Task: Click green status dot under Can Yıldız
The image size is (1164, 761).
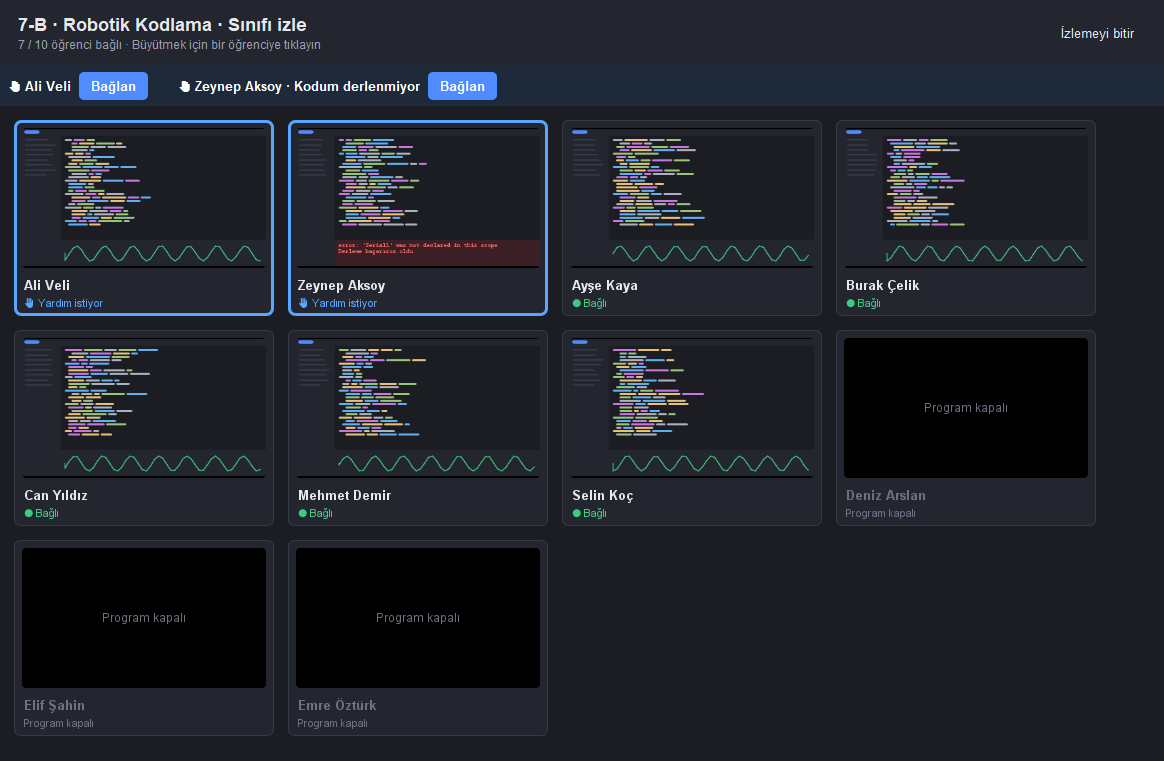Action: pos(29,513)
